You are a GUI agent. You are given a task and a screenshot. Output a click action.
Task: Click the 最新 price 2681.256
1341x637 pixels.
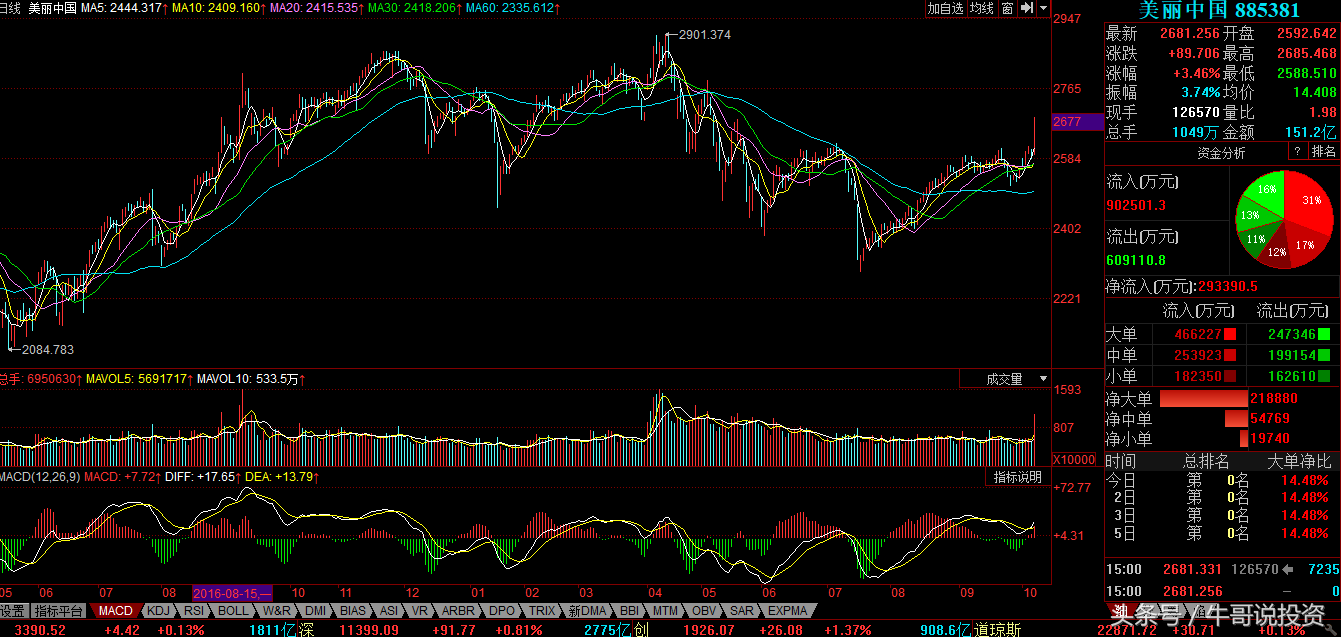[1190, 33]
